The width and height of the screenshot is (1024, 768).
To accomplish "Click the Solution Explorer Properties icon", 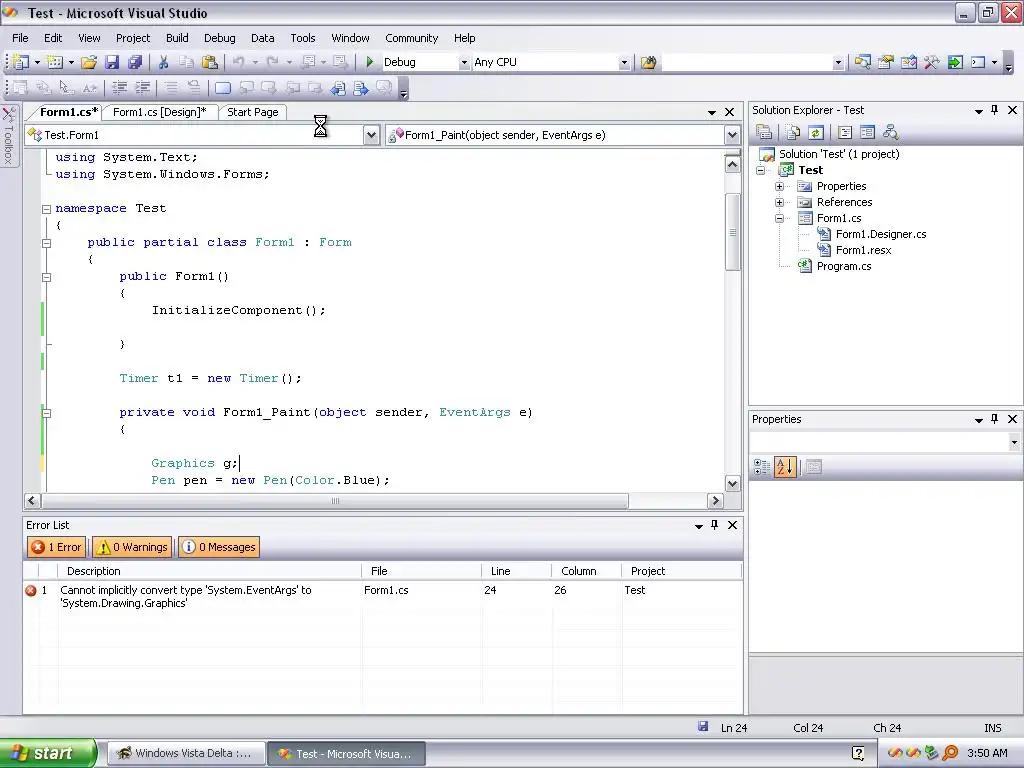I will [x=764, y=133].
